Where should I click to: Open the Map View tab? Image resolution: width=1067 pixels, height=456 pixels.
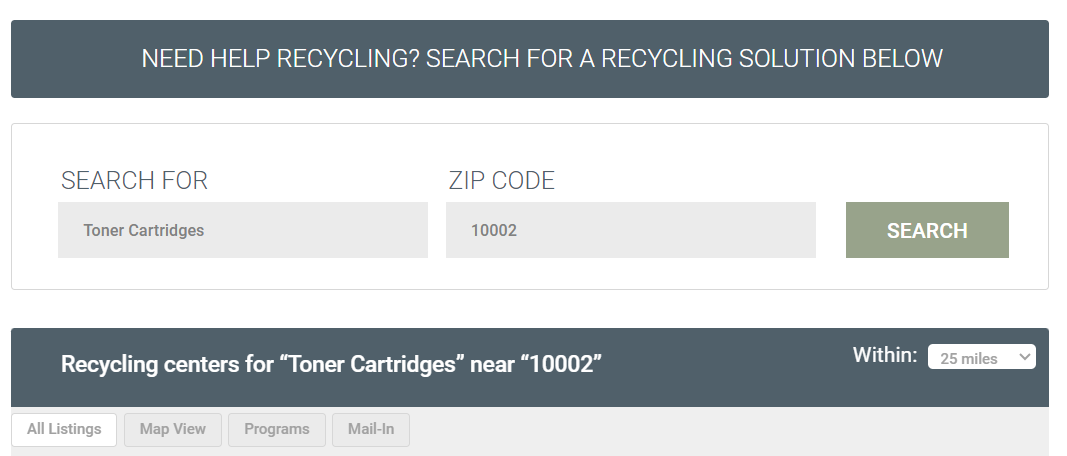click(173, 429)
